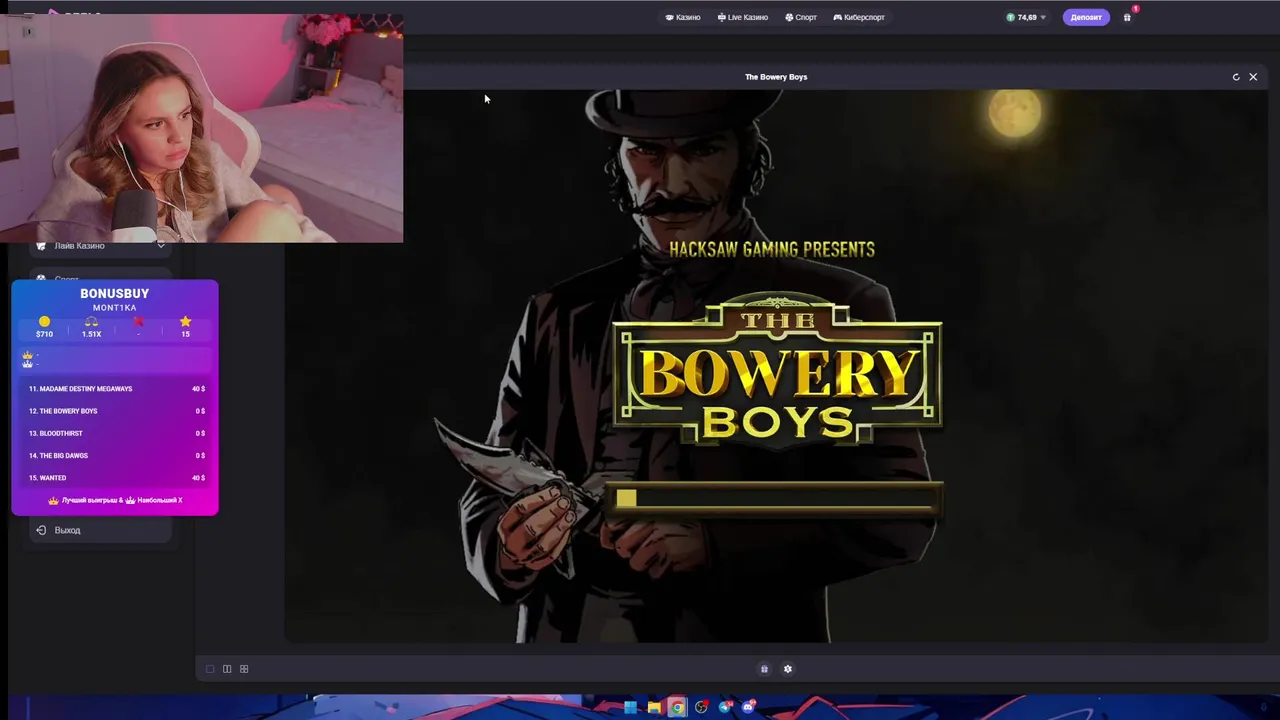This screenshot has height=720, width=1280.
Task: Click the BONUSBUY widget title
Action: point(115,293)
